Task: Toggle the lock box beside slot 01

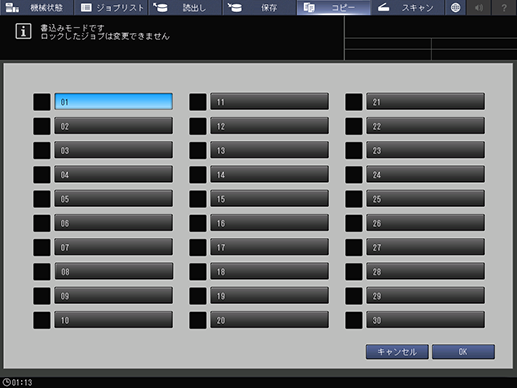Action: 42,102
